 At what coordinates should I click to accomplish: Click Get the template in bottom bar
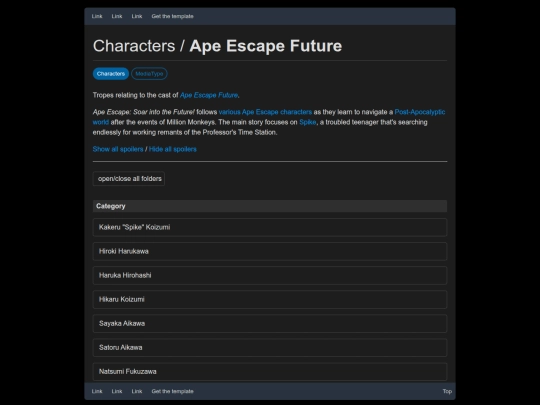pyautogui.click(x=173, y=391)
